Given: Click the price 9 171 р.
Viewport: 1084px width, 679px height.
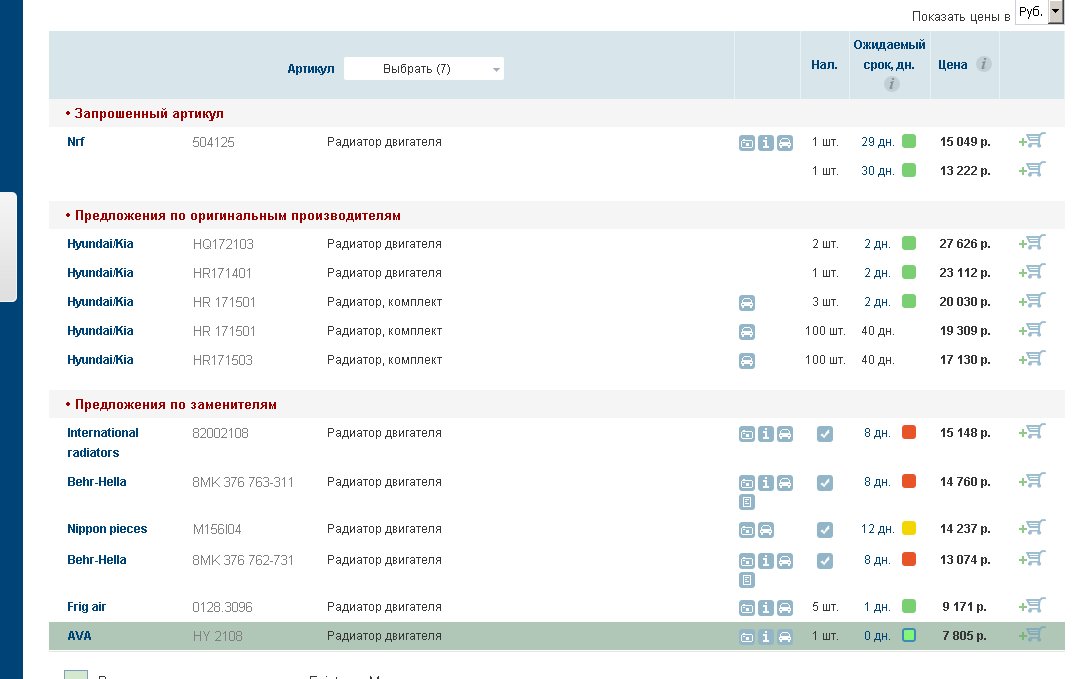Looking at the screenshot, I should (964, 606).
